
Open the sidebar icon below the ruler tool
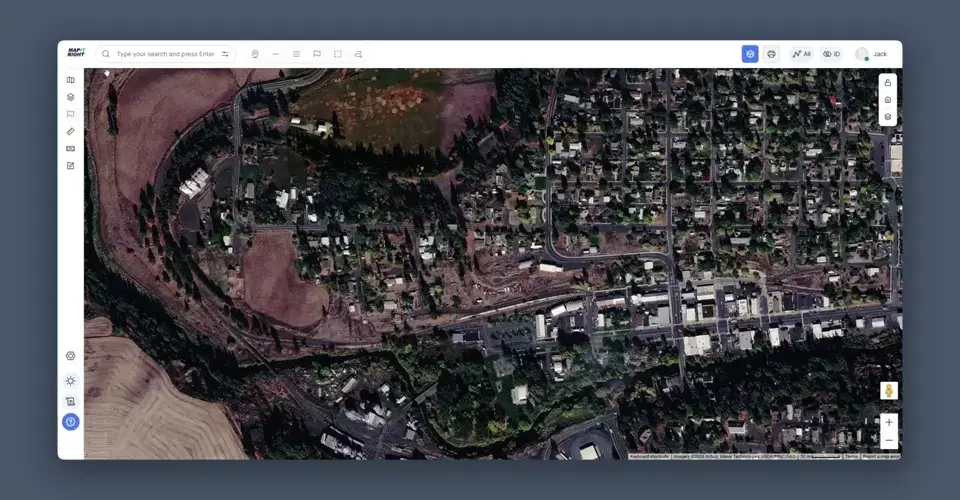pyautogui.click(x=70, y=148)
